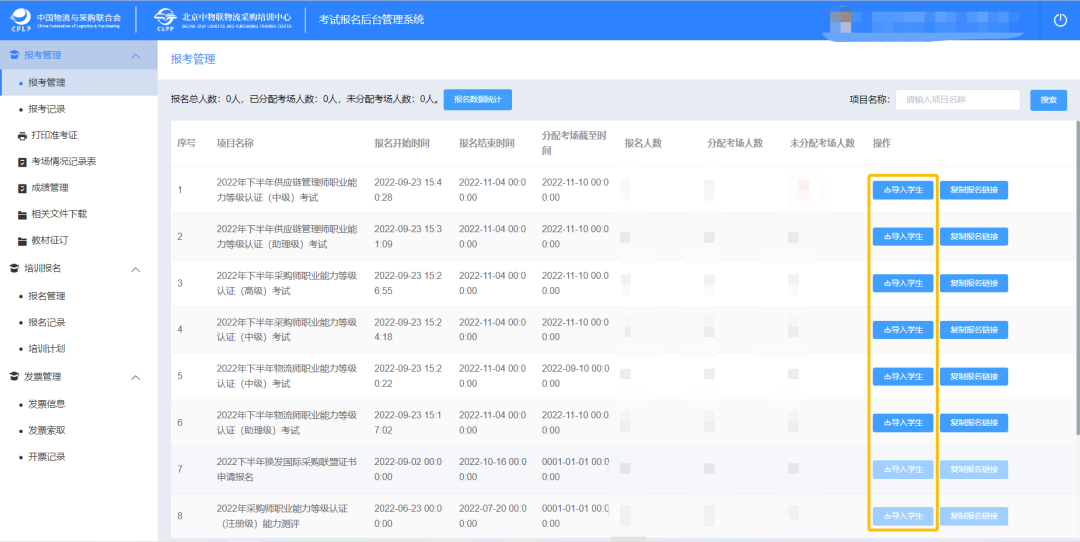1080x542 pixels.
Task: Click the 搜索 button
Action: [1048, 101]
